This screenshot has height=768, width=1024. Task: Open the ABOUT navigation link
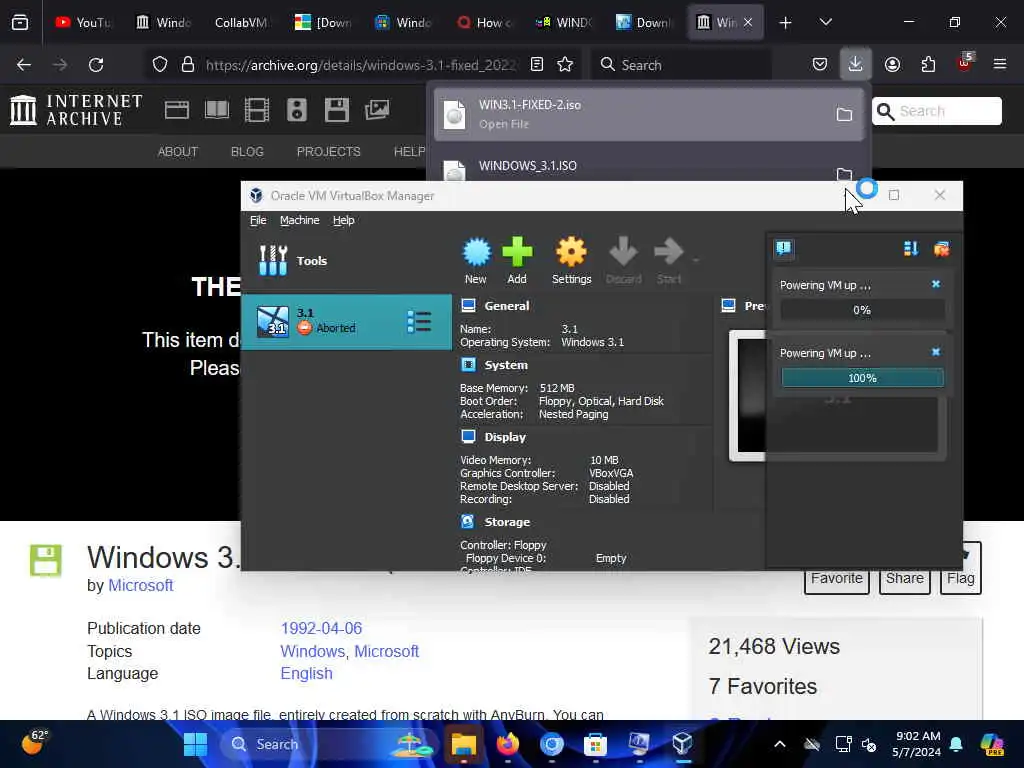178,152
